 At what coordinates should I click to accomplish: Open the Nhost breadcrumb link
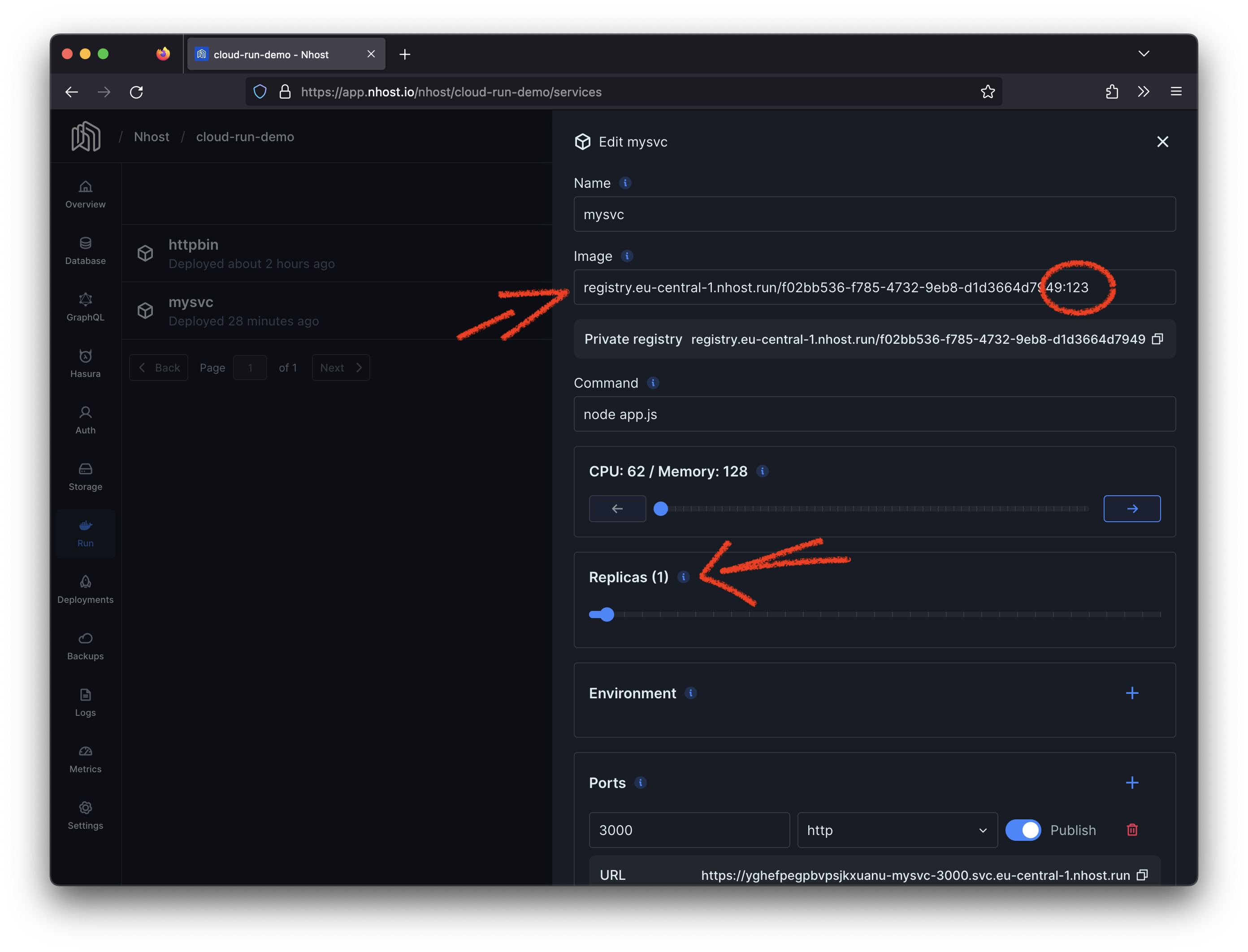[x=152, y=137]
